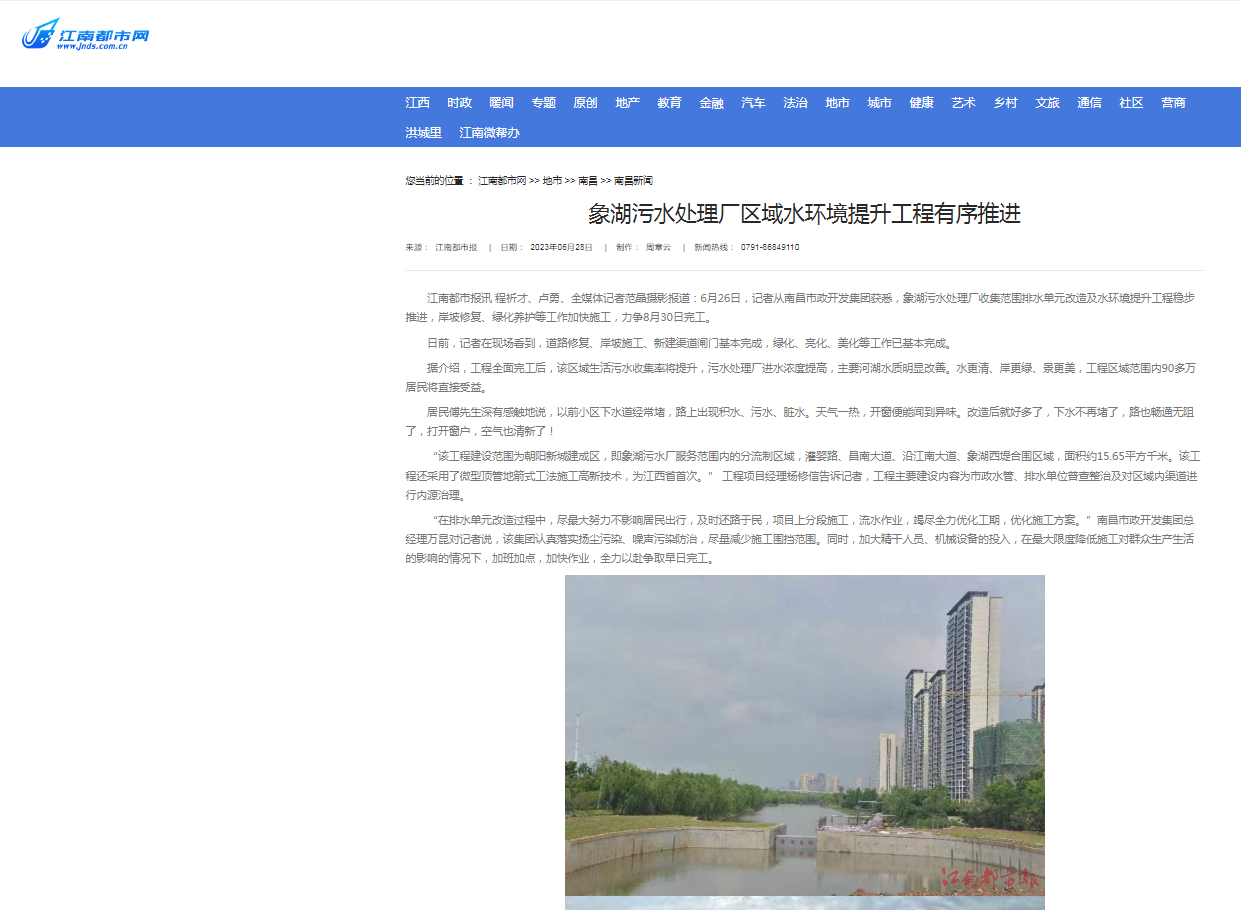Screen dimensions: 1241x910
Task: Open the 专题 channel
Action: (543, 103)
